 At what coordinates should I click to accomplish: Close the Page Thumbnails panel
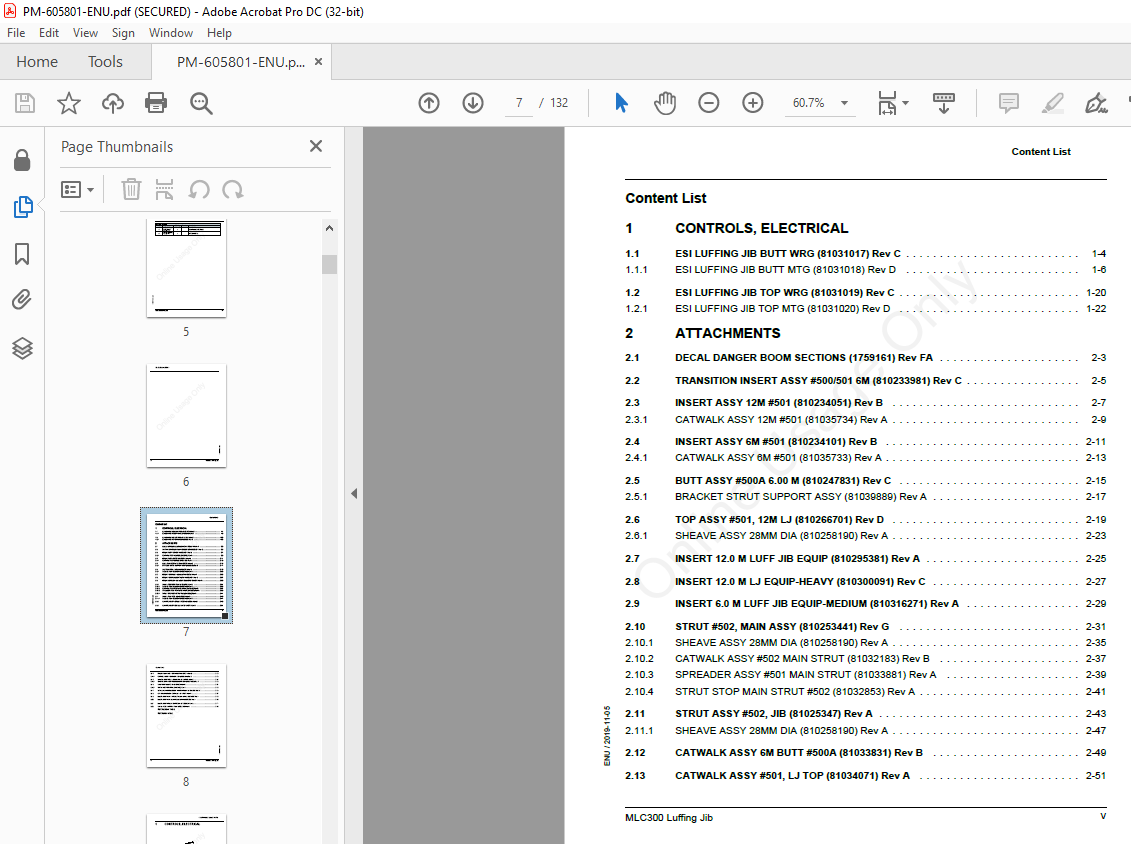tap(316, 146)
